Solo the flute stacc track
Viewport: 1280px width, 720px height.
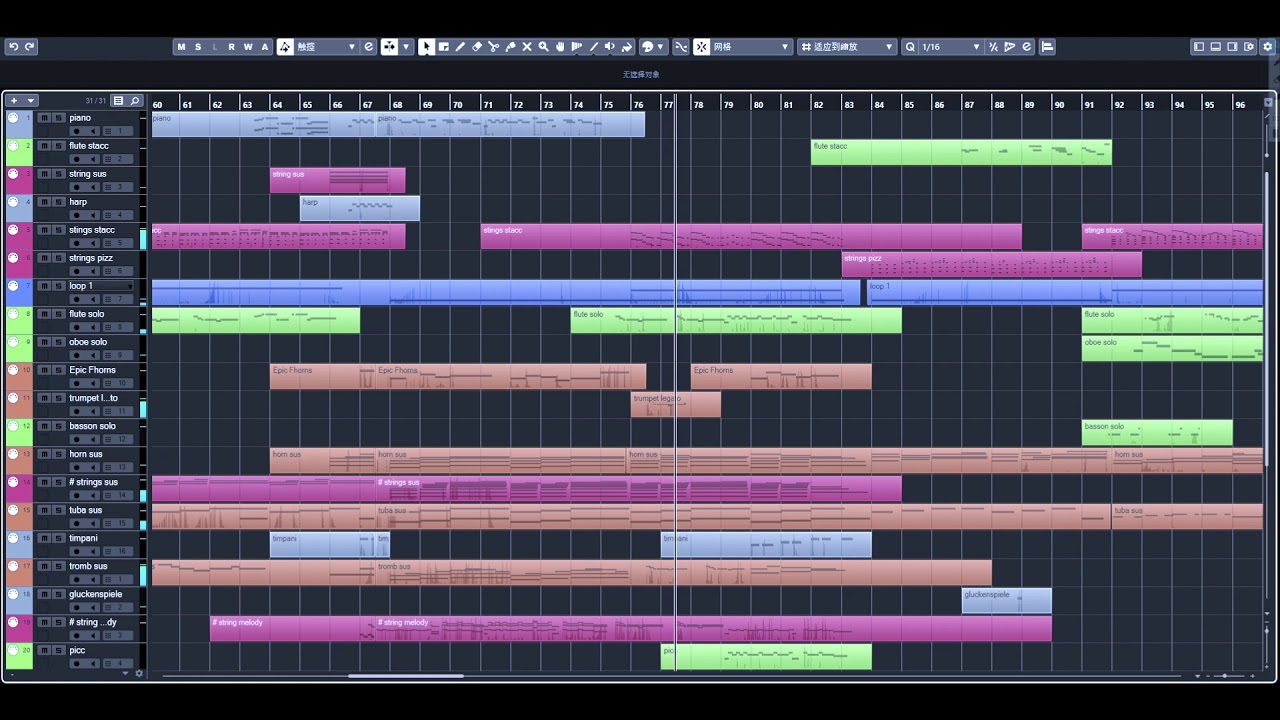(59, 145)
